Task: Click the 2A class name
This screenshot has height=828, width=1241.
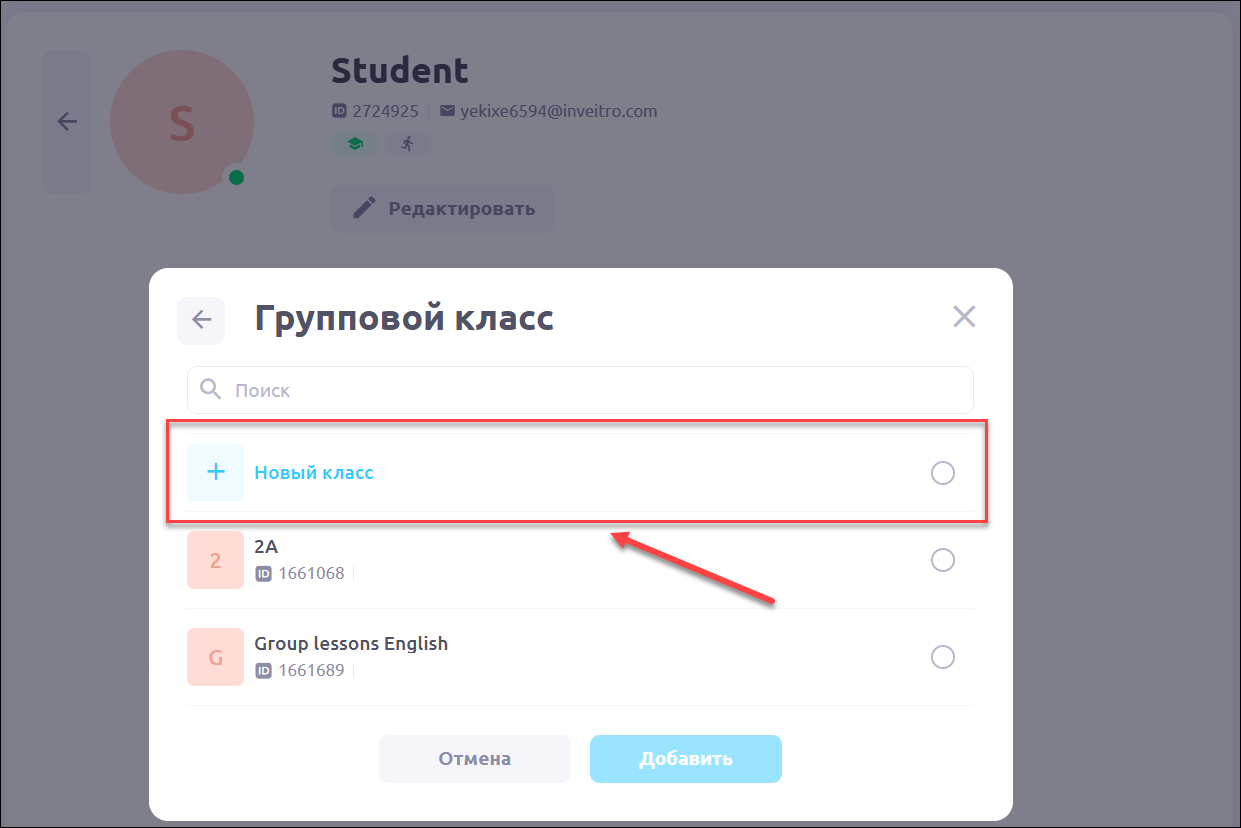Action: tap(266, 547)
